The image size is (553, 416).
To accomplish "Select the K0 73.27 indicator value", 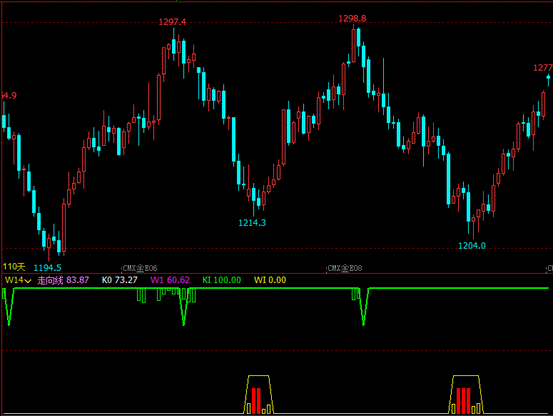I will [120, 280].
